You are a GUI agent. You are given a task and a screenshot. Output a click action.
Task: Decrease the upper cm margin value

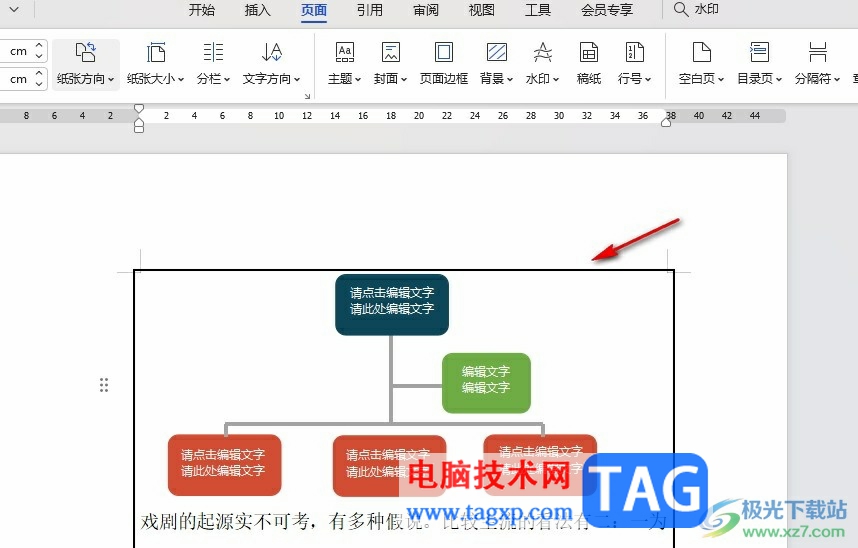coord(39,56)
